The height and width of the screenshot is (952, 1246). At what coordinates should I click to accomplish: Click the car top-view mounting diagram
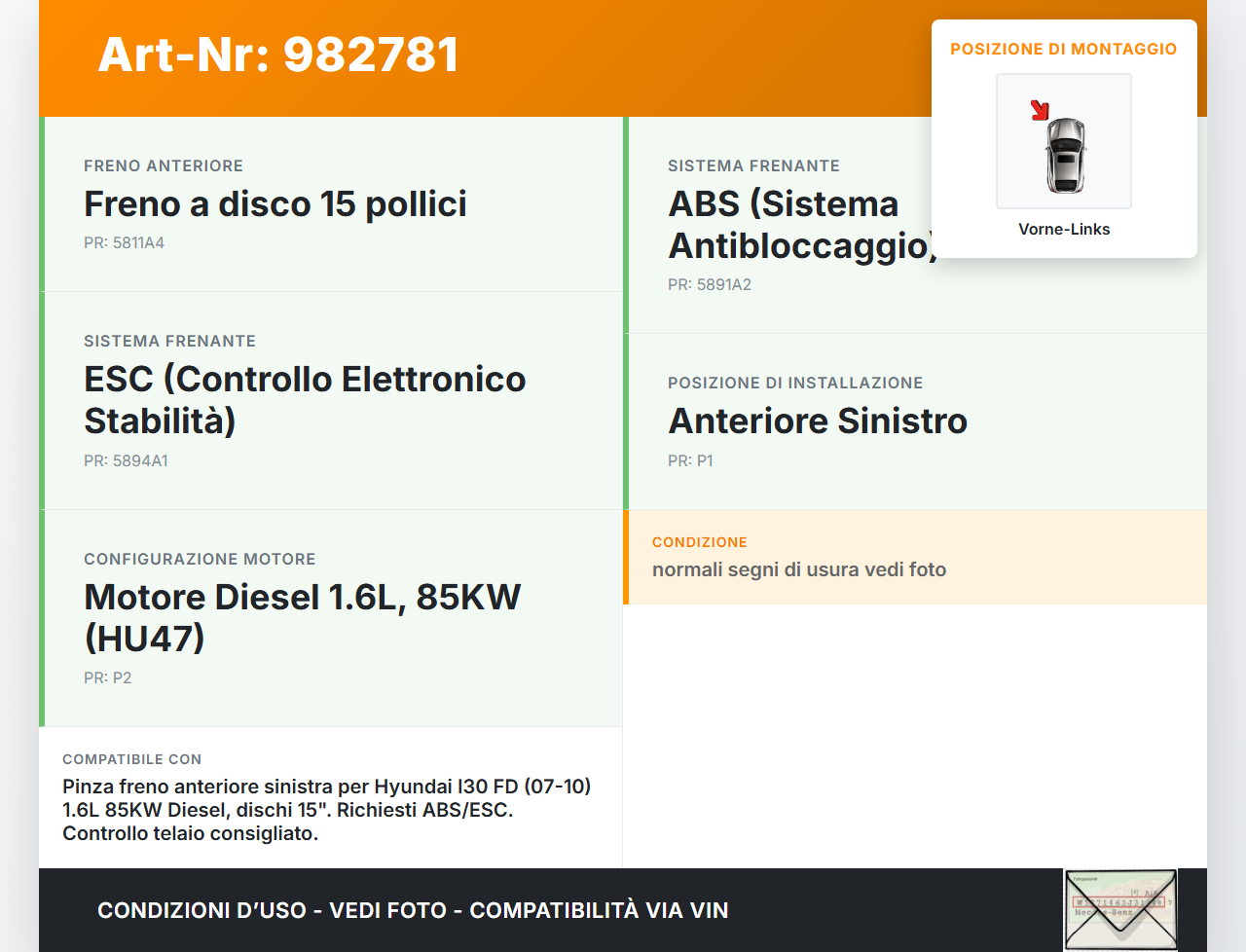pyautogui.click(x=1063, y=141)
